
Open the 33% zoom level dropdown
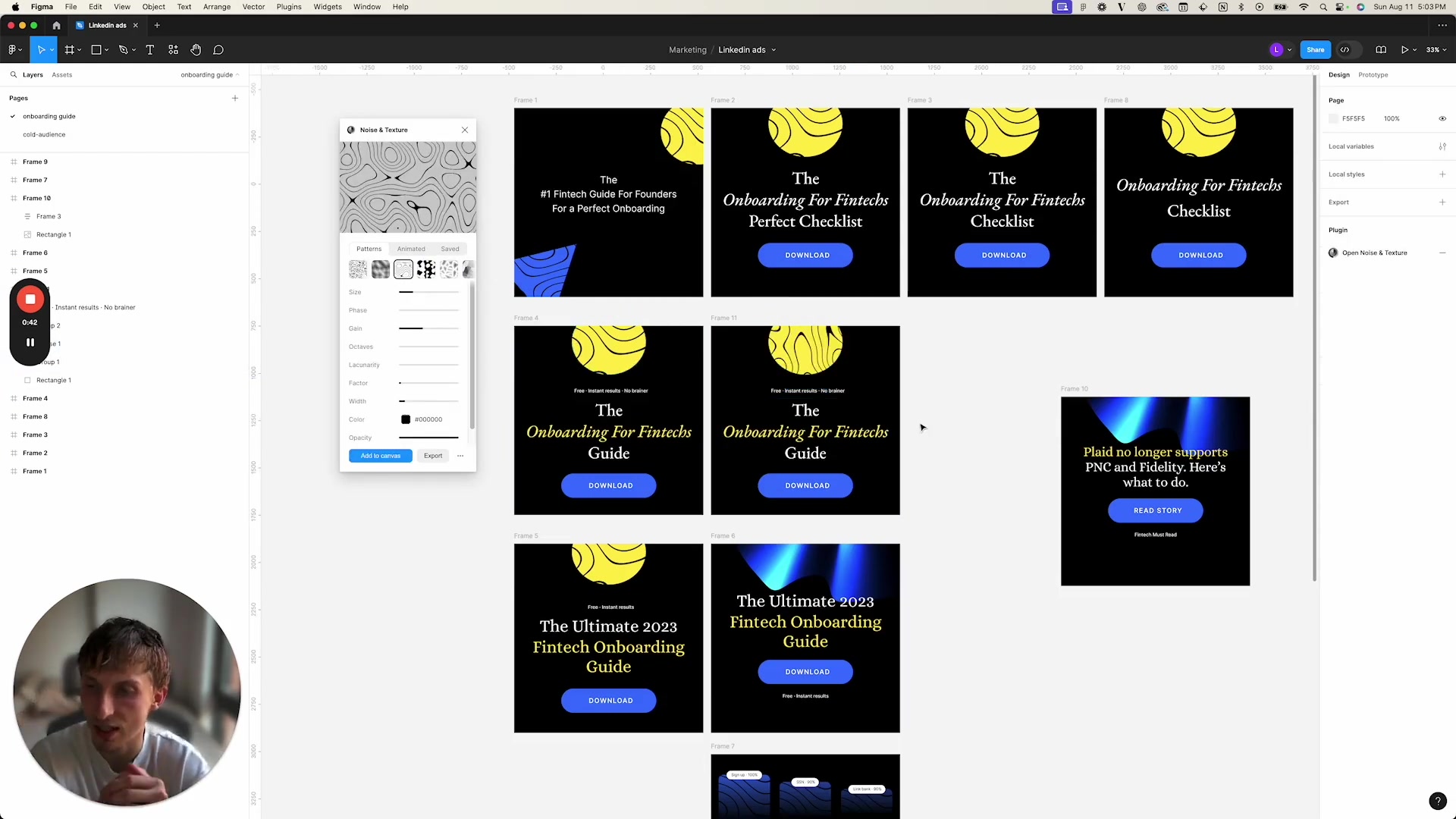click(x=1436, y=50)
